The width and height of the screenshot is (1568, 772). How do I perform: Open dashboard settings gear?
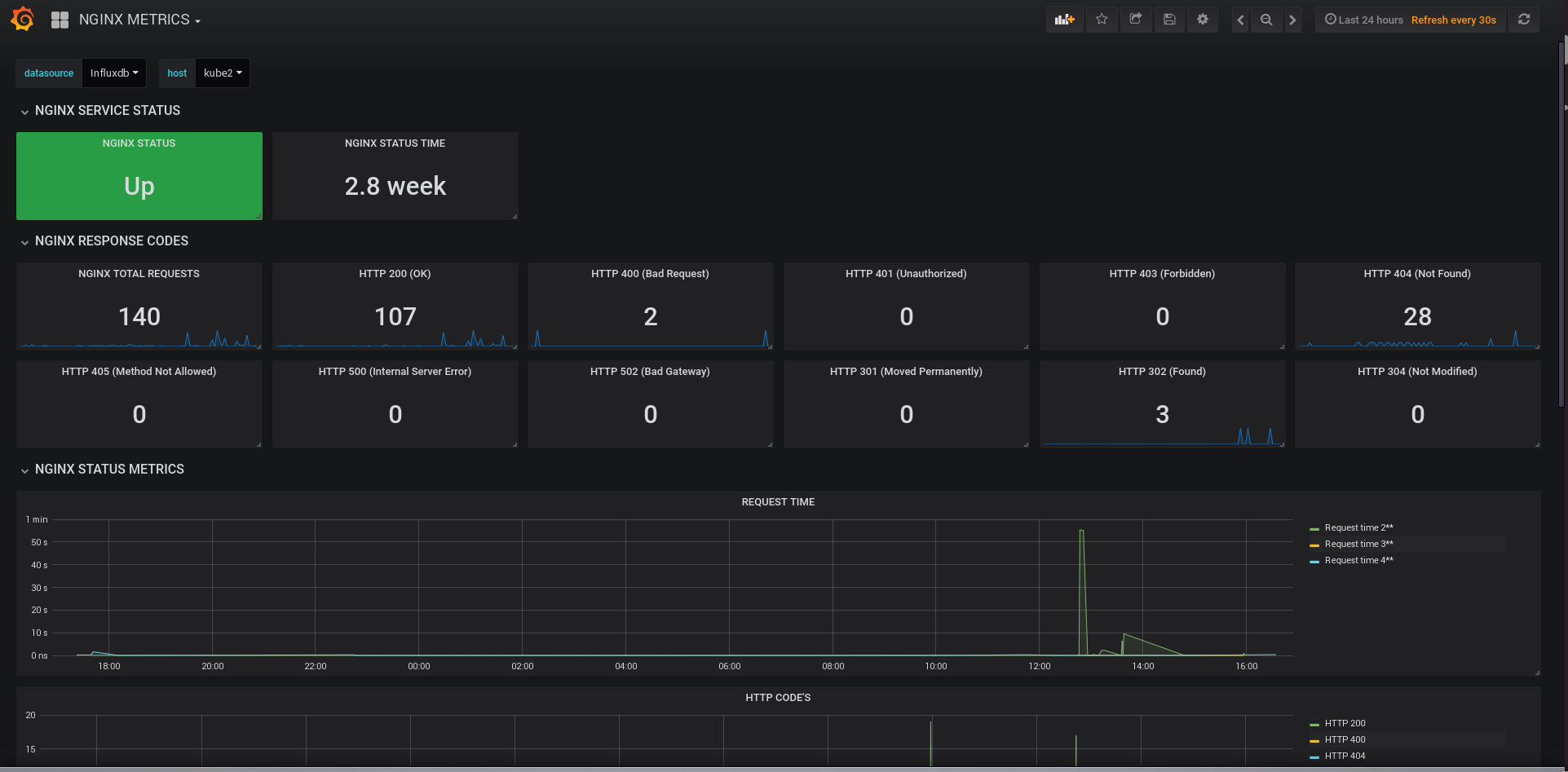point(1203,20)
